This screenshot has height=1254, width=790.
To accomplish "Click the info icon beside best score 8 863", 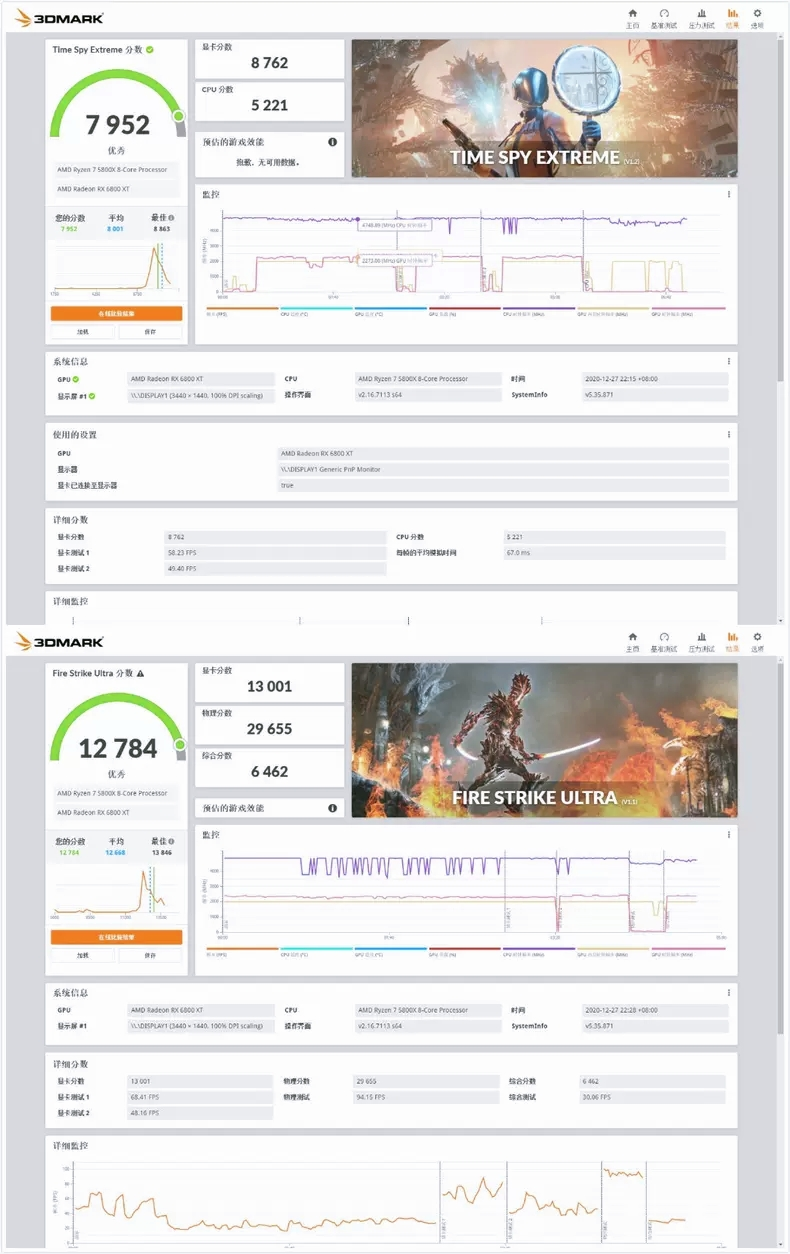I will tap(171, 217).
